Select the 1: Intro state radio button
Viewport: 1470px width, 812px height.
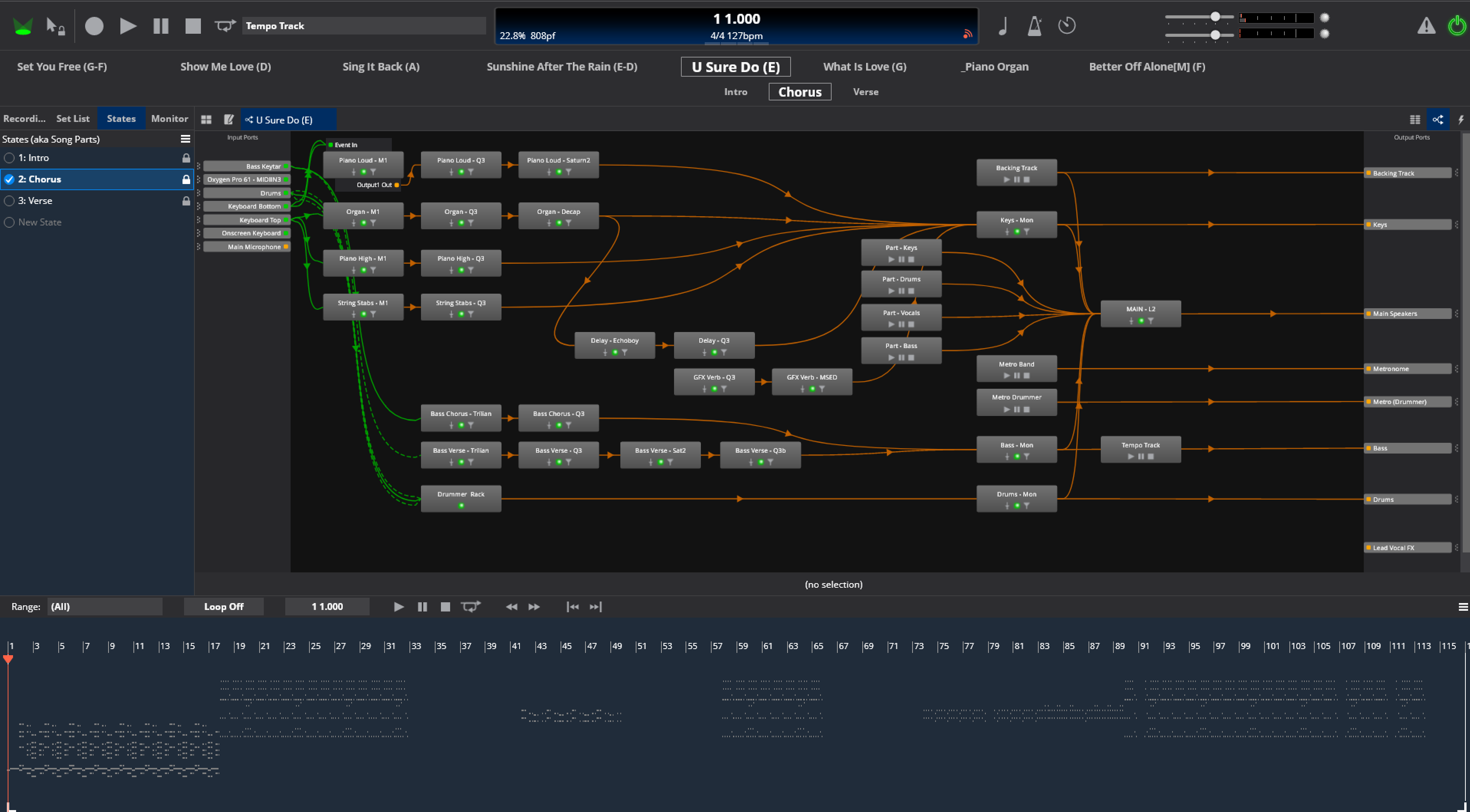pos(9,158)
